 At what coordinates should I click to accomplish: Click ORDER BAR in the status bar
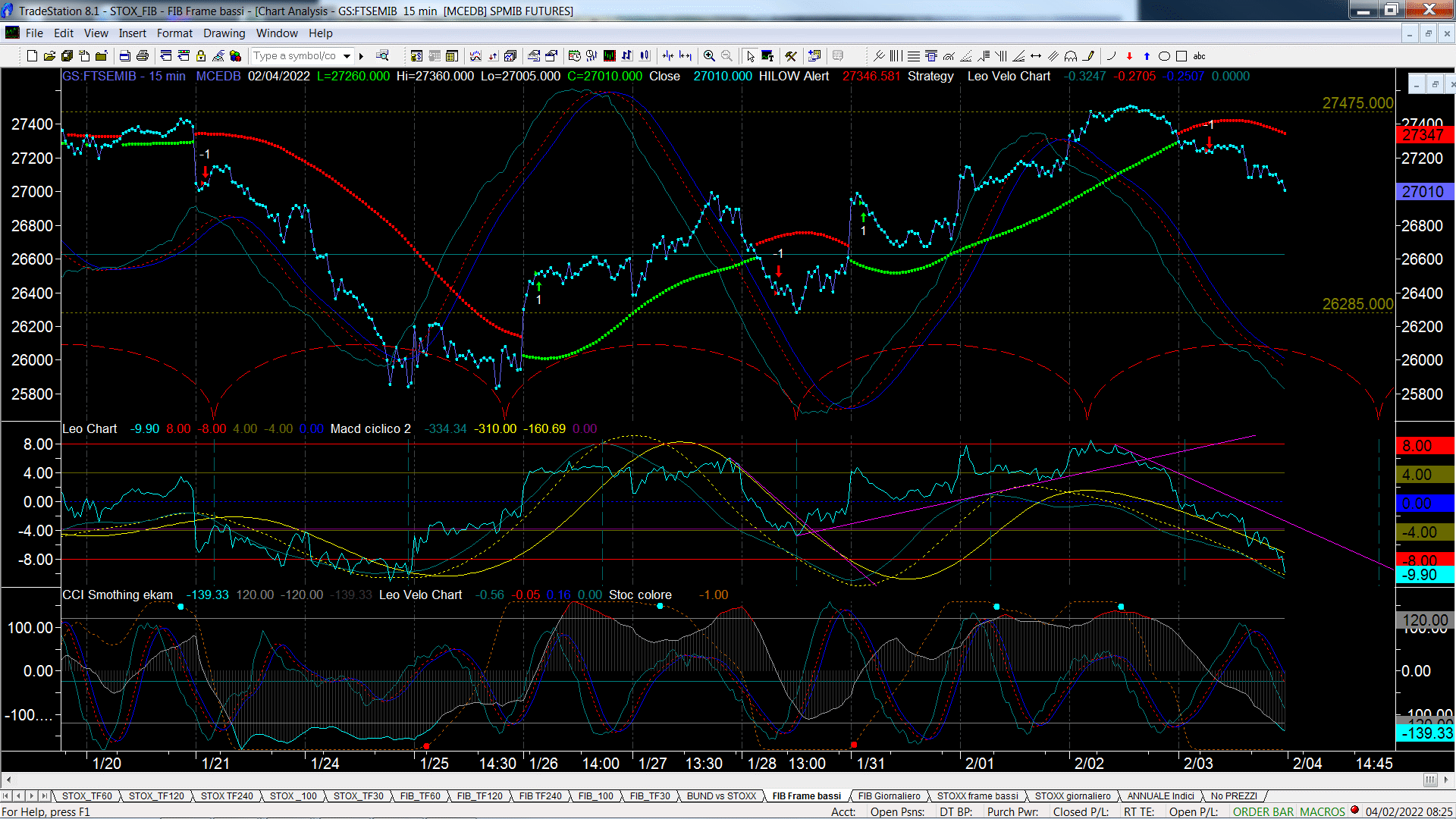[1263, 812]
